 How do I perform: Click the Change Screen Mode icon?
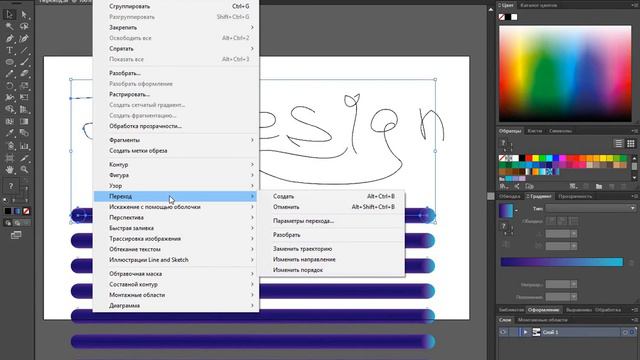[x=16, y=235]
